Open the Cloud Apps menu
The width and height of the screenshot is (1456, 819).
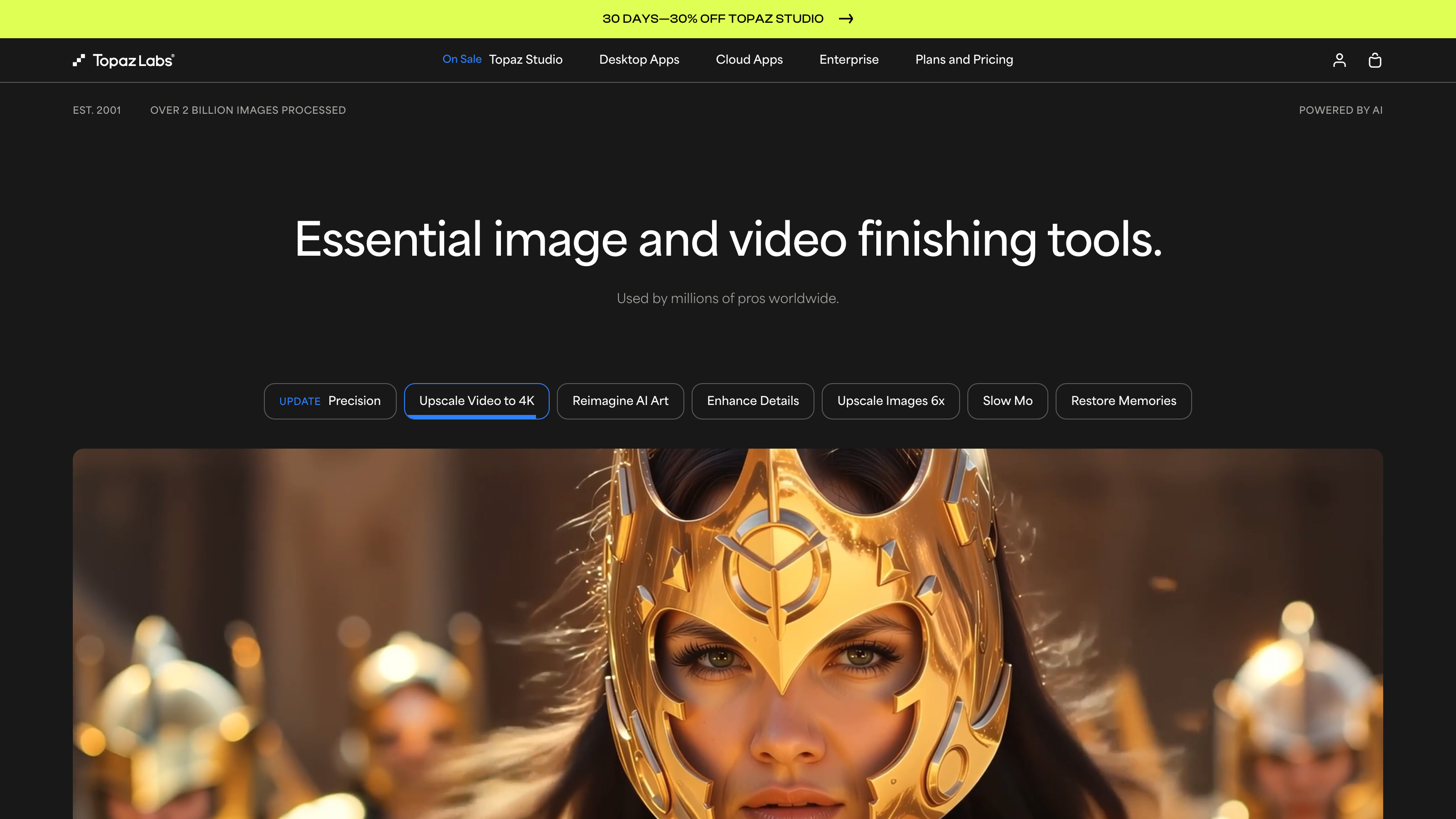(x=749, y=59)
